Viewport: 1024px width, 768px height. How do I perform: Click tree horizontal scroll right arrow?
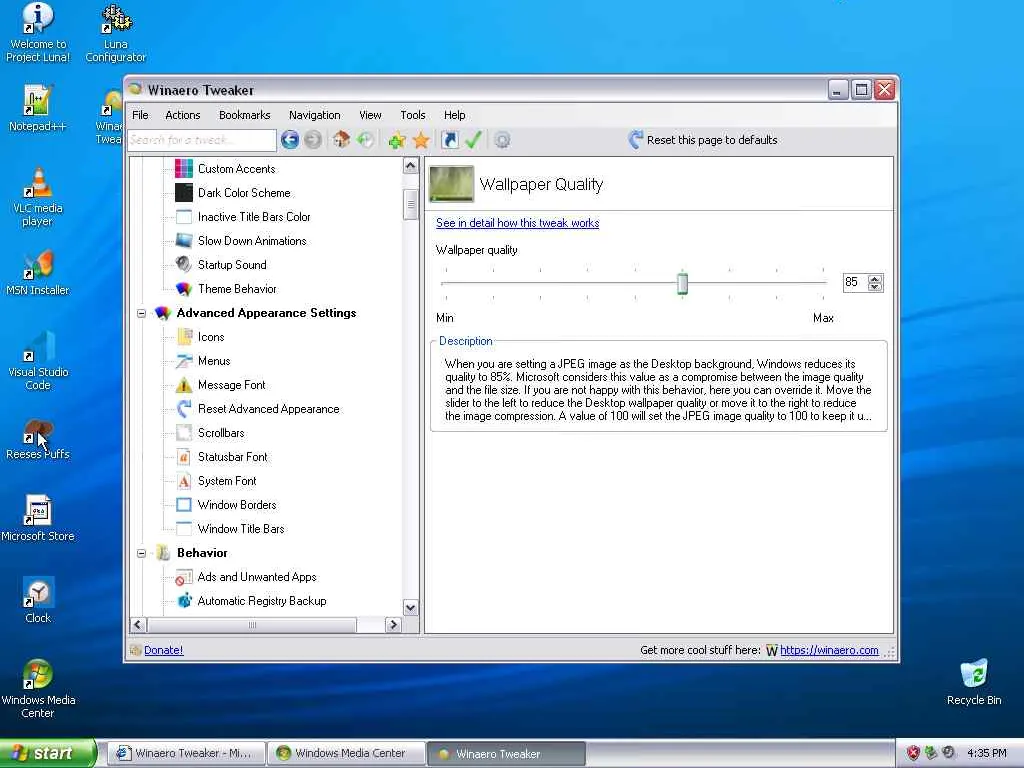tap(393, 625)
